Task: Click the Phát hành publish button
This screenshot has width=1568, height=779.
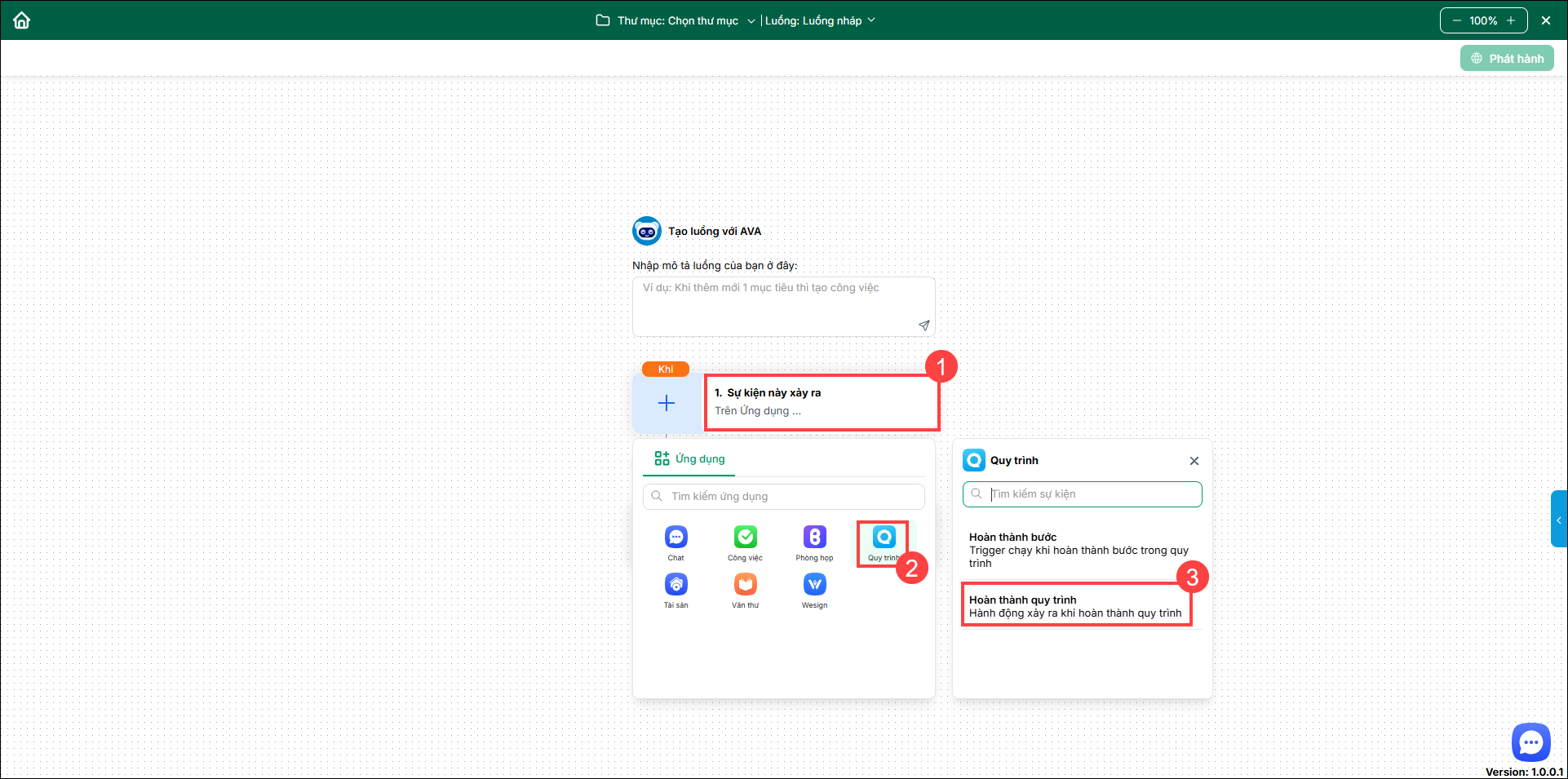Action: (1507, 59)
